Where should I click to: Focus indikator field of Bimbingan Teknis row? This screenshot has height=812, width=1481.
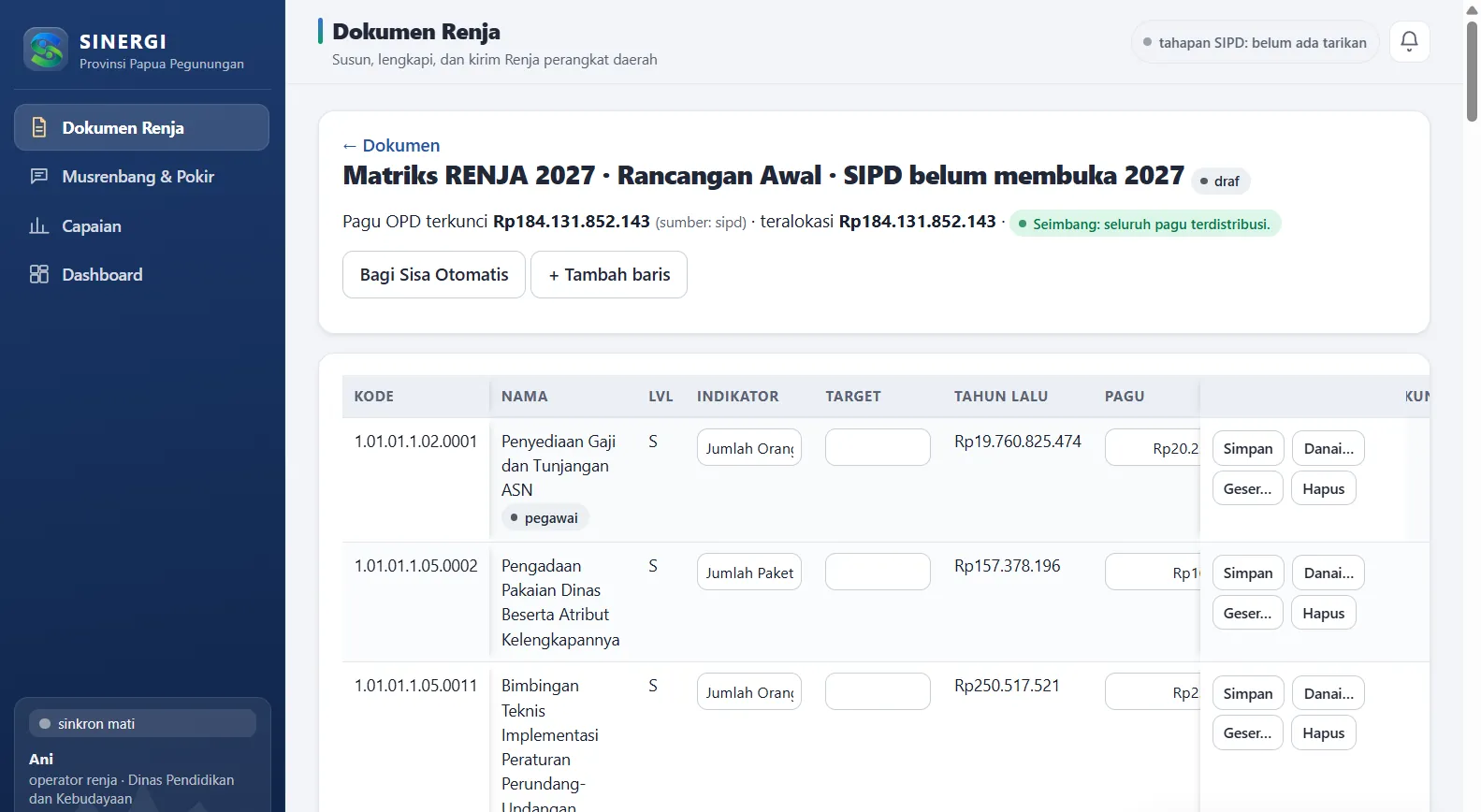pyautogui.click(x=749, y=691)
